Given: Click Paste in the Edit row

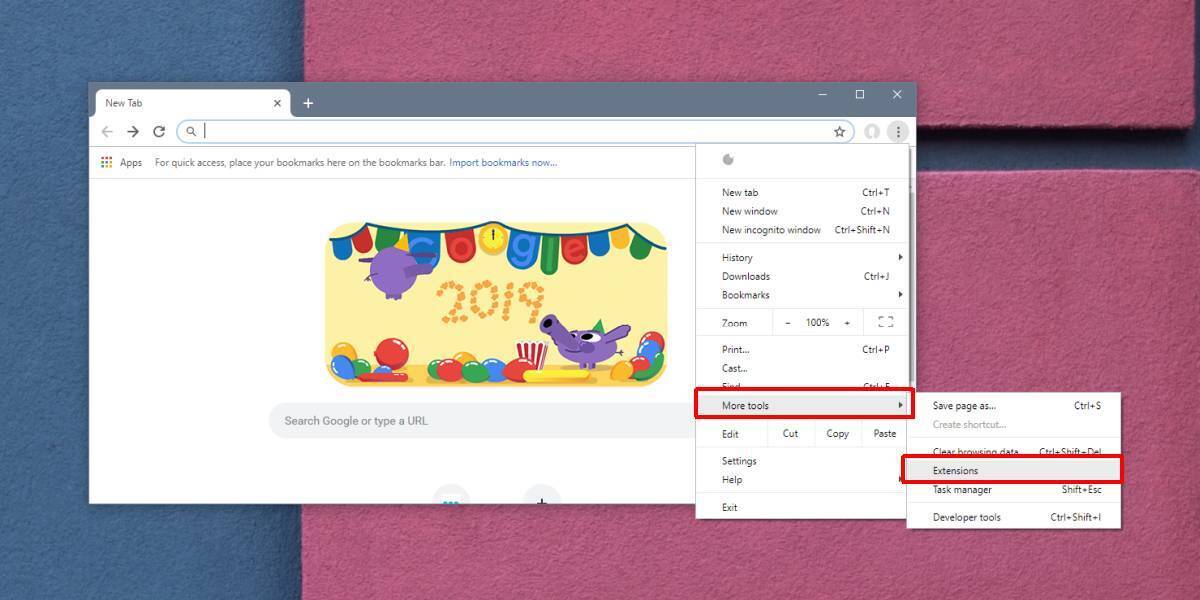Looking at the screenshot, I should [884, 433].
